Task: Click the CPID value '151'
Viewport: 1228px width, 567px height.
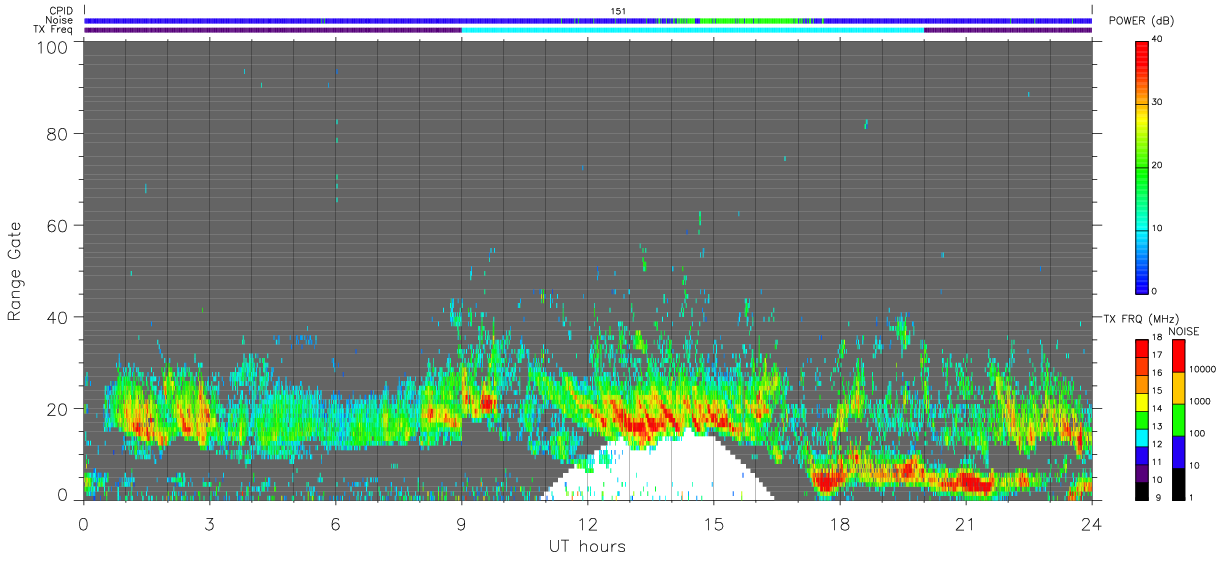Action: tap(618, 11)
